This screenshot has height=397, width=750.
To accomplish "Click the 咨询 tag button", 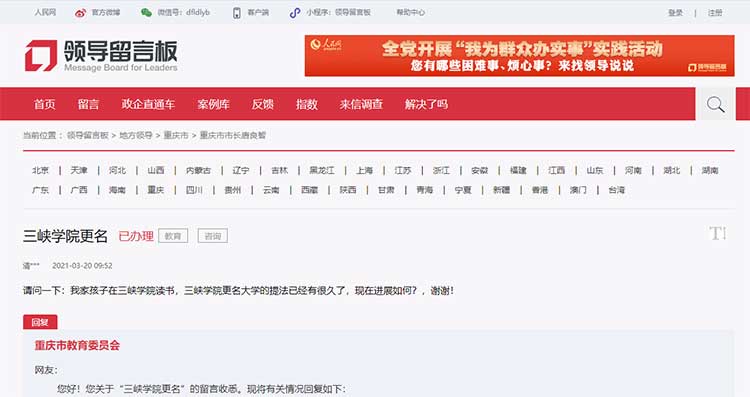I will pos(213,236).
